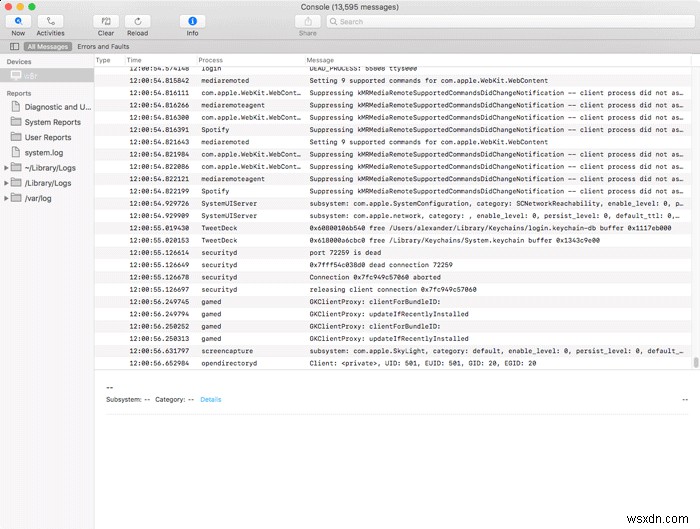Image resolution: width=700 pixels, height=529 pixels.
Task: Toggle the sidebar visibility button
Action: tap(14, 46)
